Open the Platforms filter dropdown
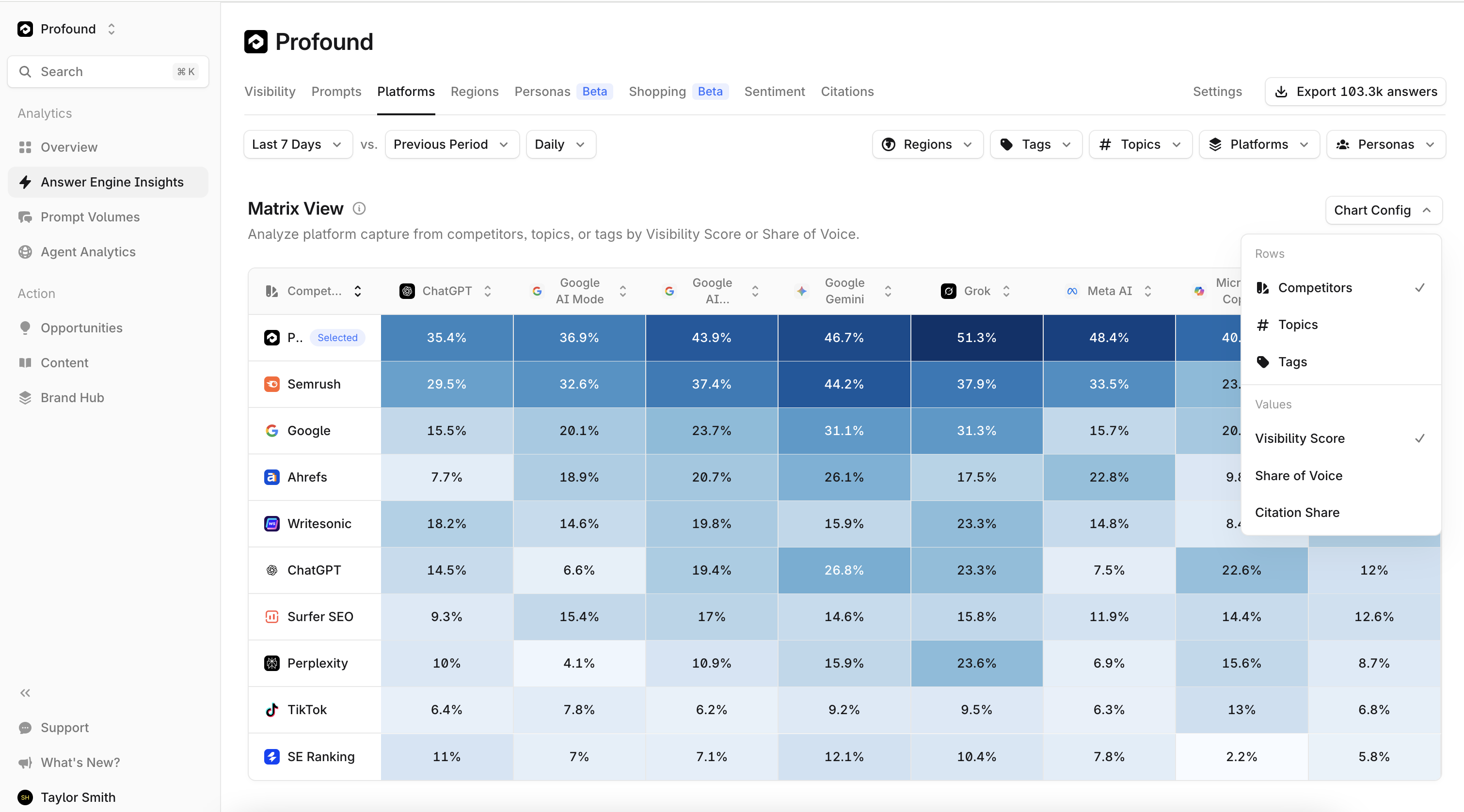This screenshot has width=1464, height=812. [1258, 144]
